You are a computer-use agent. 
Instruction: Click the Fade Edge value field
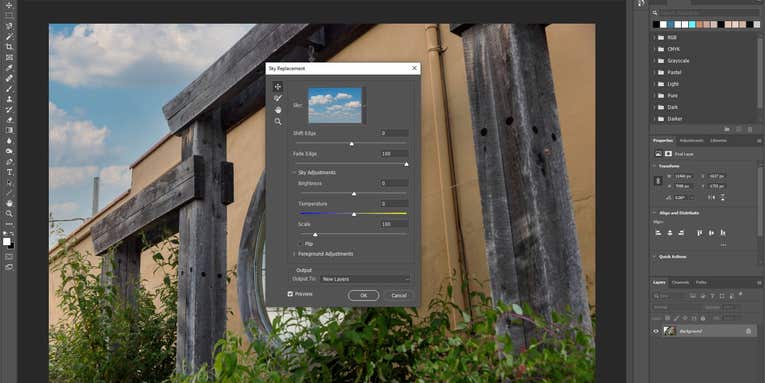(x=394, y=154)
